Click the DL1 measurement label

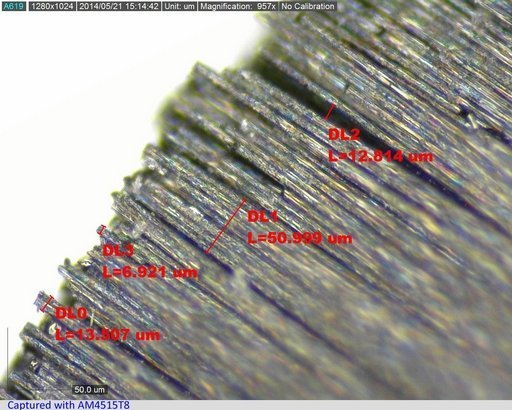263,217
